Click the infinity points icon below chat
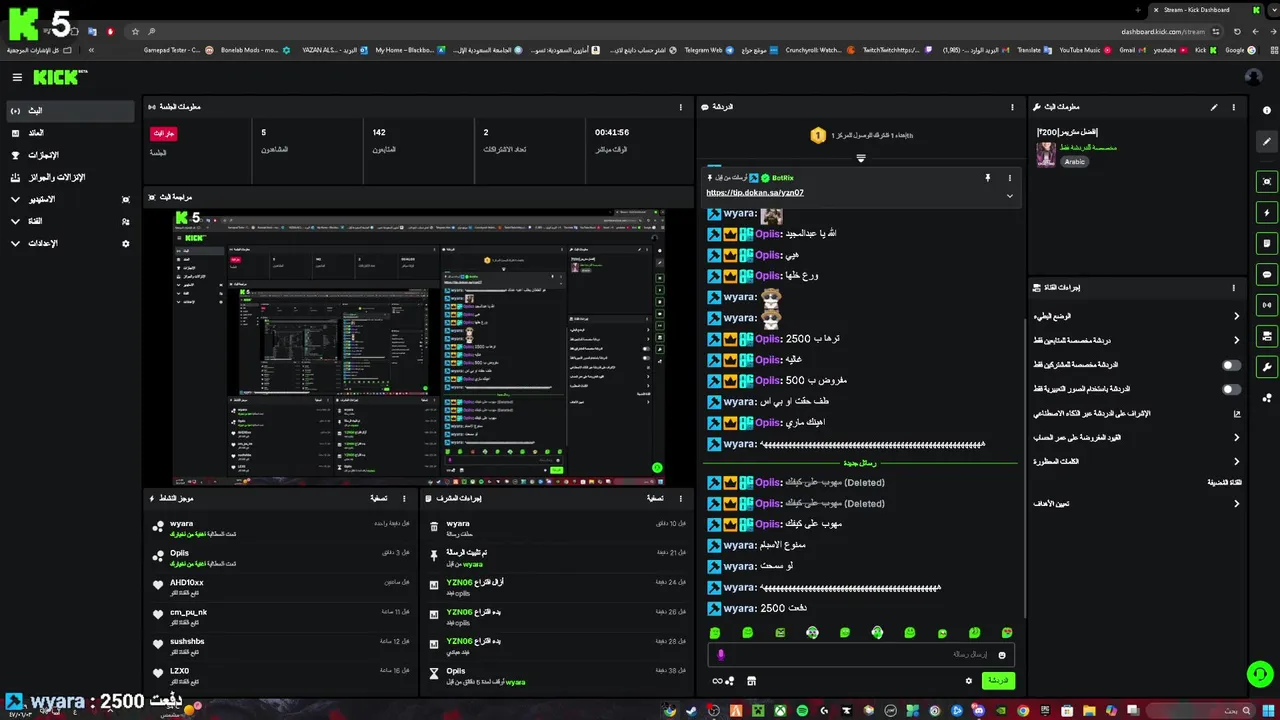Image resolution: width=1280 pixels, height=720 pixels. (x=722, y=681)
